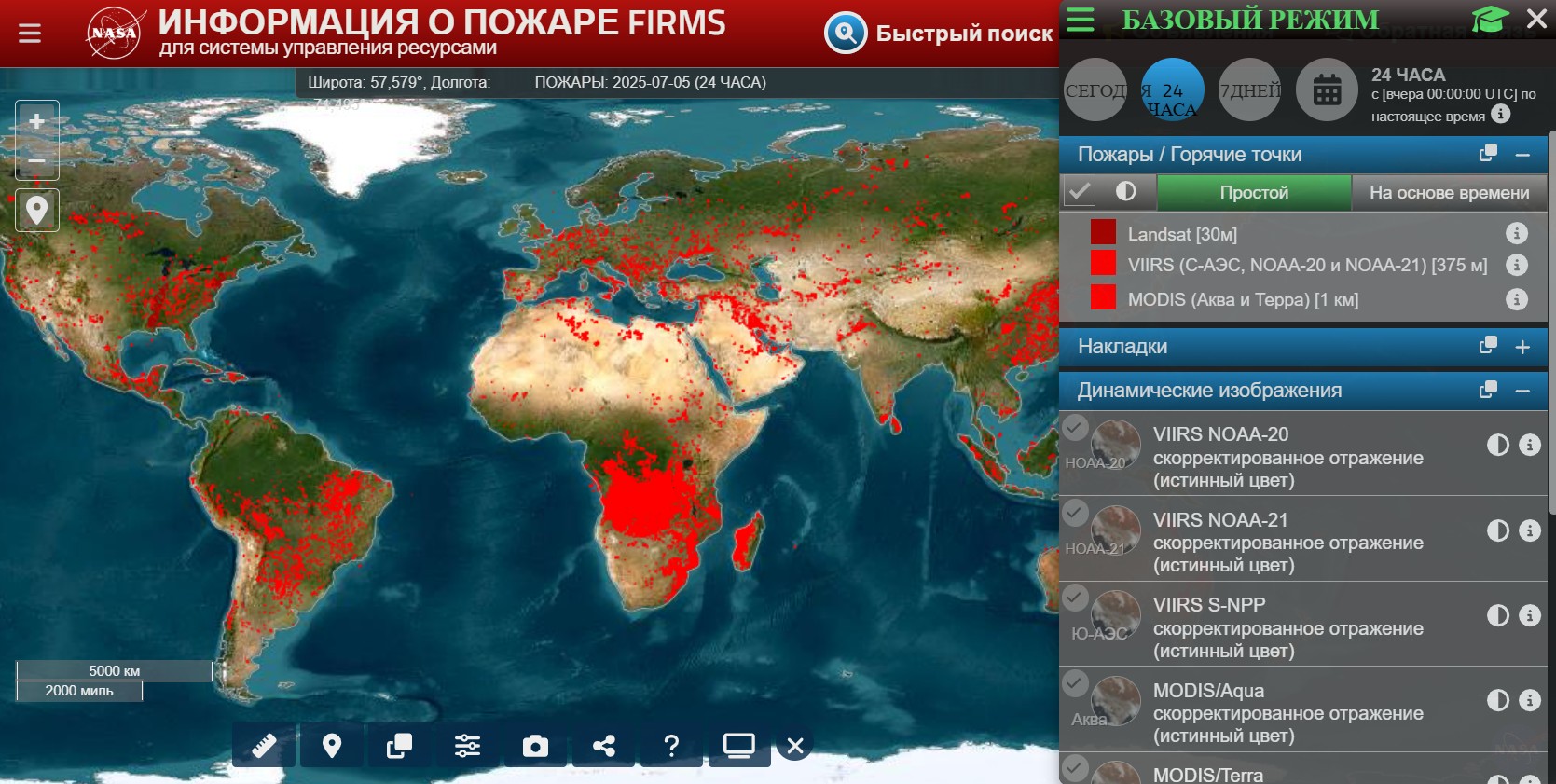Enable VIIRS S-NPP imagery checkbox
The width and height of the screenshot is (1556, 784).
click(x=1075, y=598)
